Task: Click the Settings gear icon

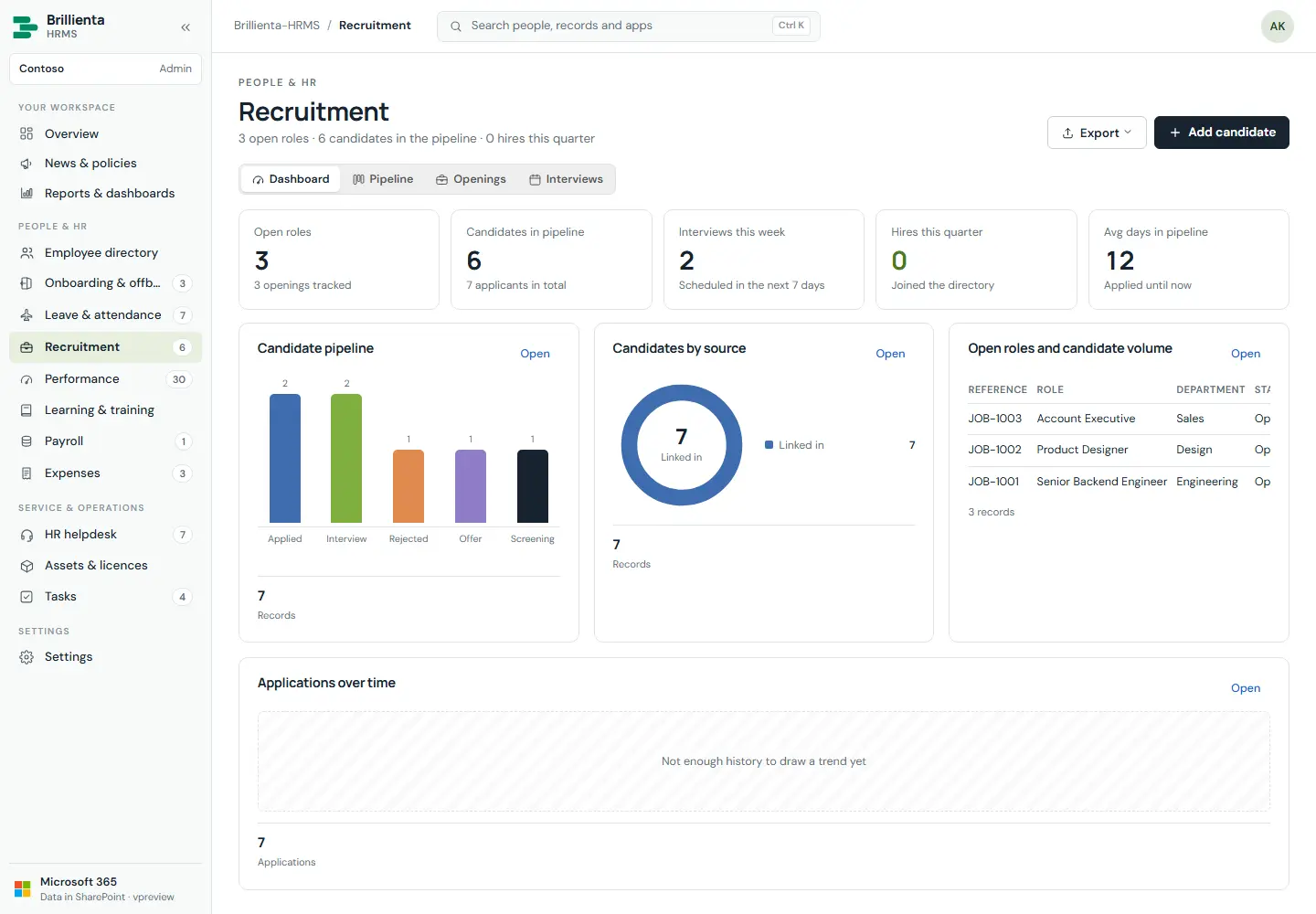Action: click(x=27, y=657)
